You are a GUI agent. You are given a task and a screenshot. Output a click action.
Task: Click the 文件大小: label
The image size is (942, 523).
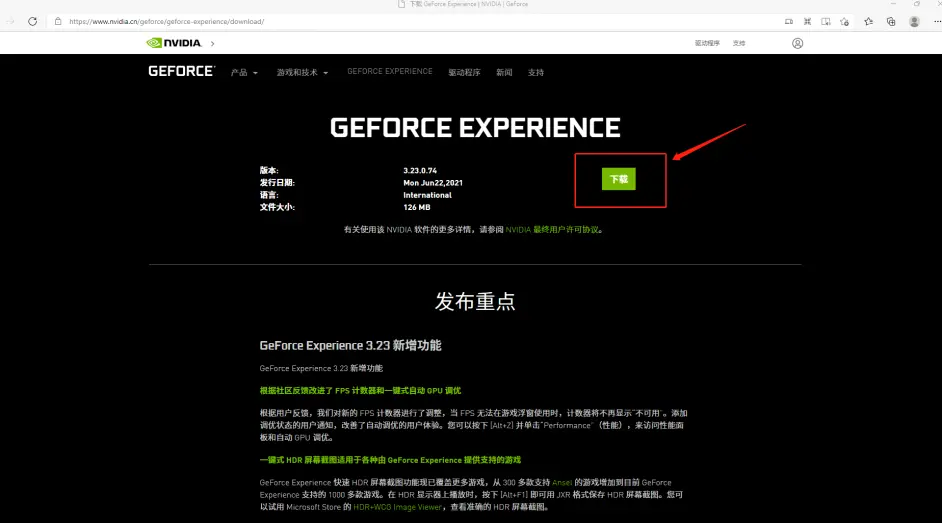(x=277, y=207)
